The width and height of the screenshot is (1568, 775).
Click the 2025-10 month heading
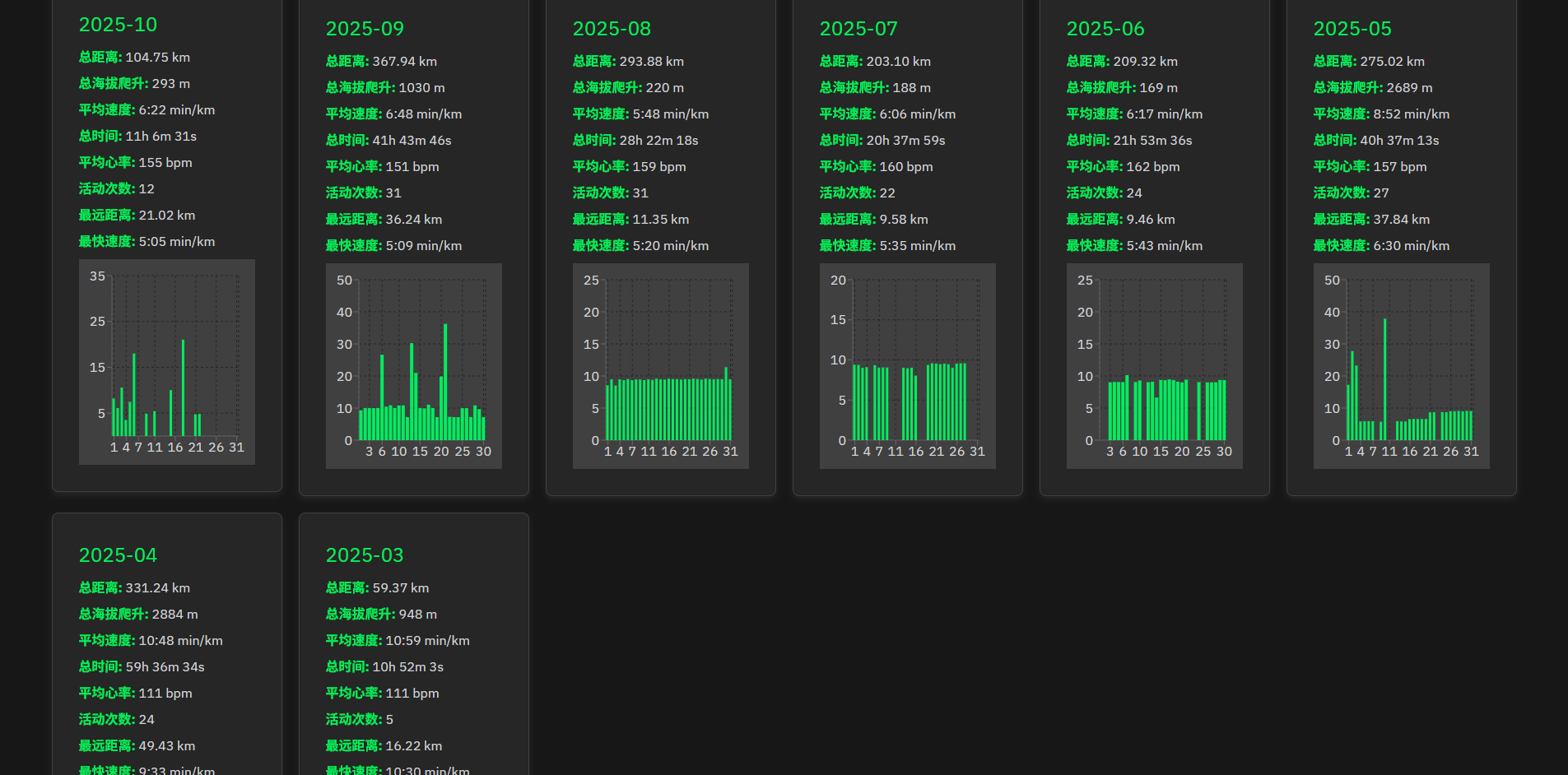[x=118, y=25]
